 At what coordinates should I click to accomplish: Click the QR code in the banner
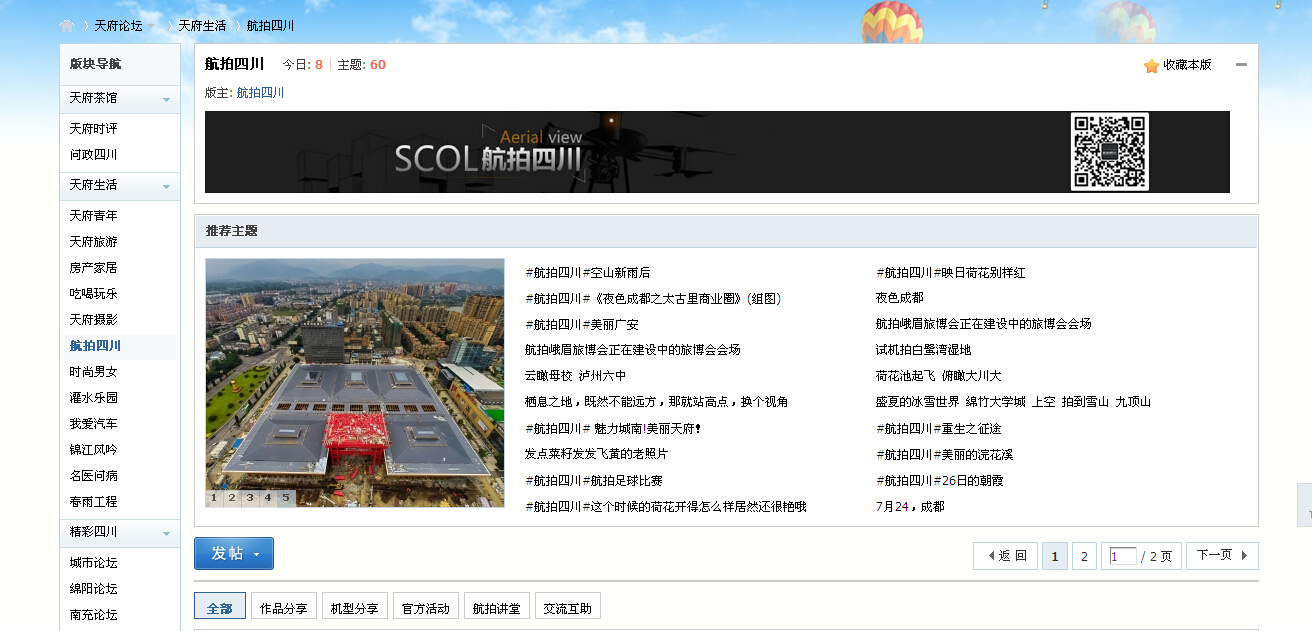pos(1109,151)
